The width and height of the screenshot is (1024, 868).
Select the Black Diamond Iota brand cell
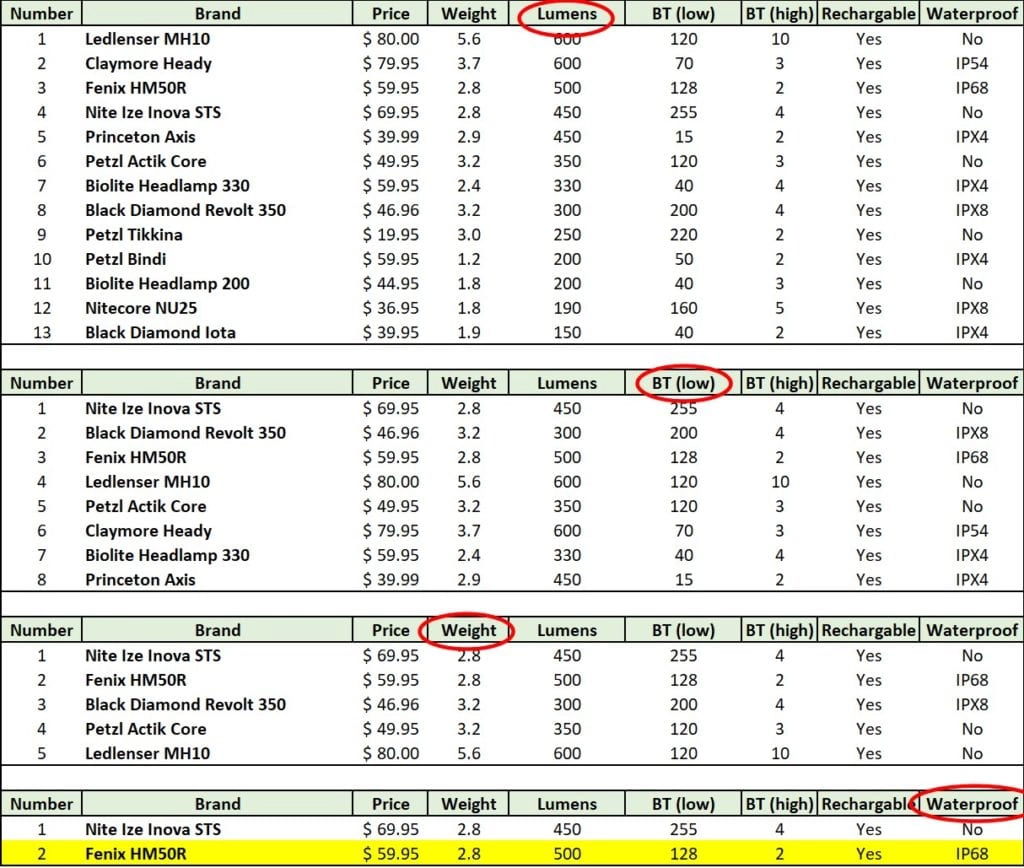160,333
